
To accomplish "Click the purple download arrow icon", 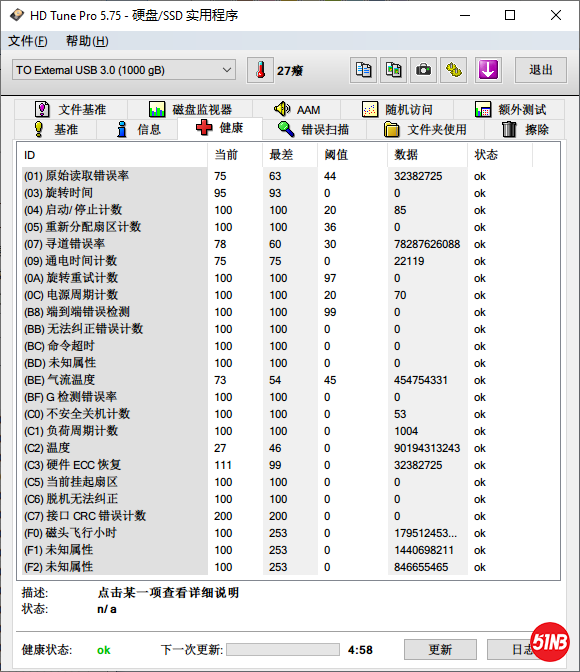I will tap(488, 70).
